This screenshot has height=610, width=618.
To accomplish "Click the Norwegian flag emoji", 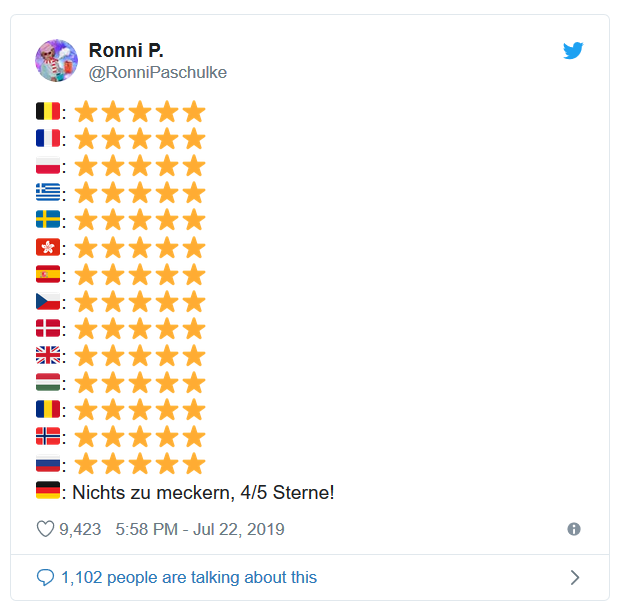I will tap(47, 436).
